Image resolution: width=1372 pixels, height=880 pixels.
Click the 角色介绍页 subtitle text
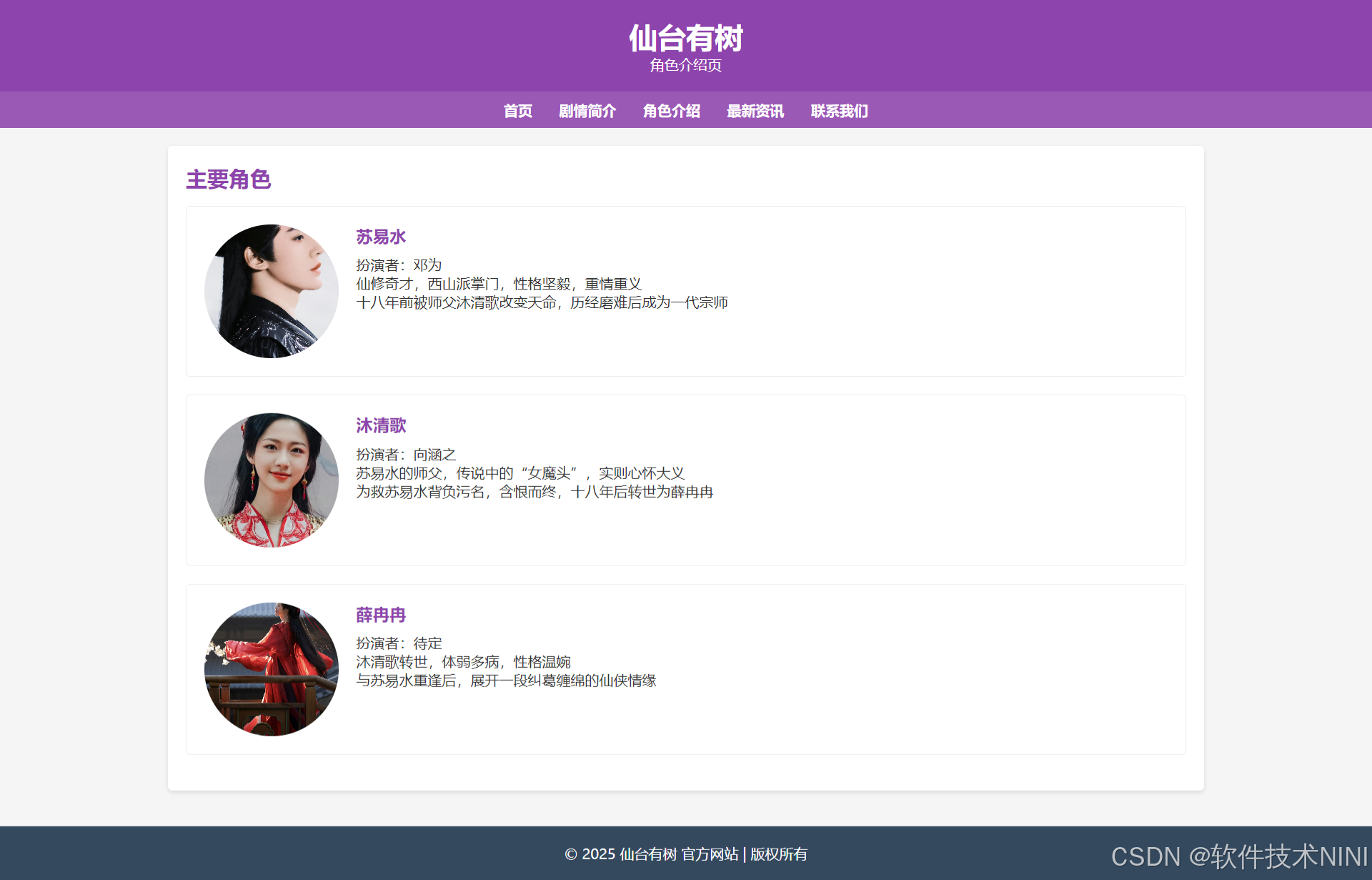point(685,65)
